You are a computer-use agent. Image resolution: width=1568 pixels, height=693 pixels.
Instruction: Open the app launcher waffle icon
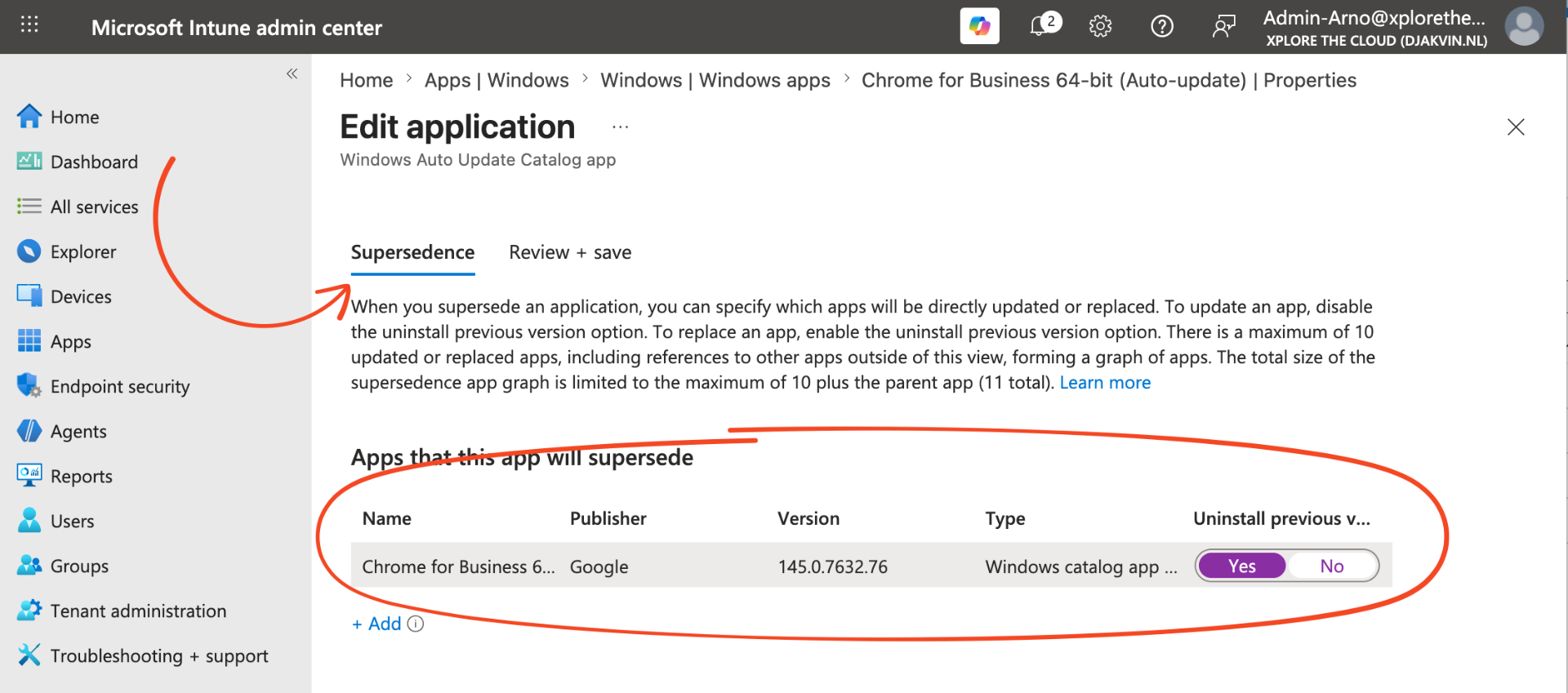(29, 24)
